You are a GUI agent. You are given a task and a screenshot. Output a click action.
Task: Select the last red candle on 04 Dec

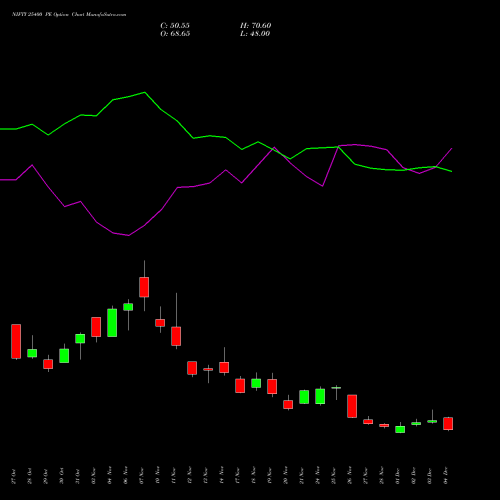[x=448, y=424]
